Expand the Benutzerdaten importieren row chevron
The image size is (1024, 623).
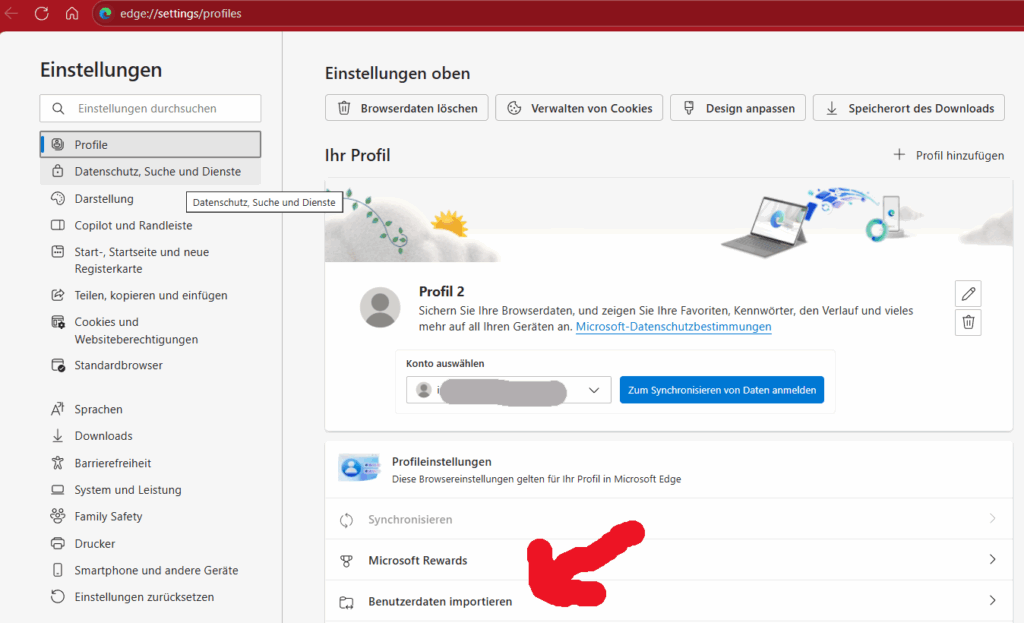tap(992, 600)
